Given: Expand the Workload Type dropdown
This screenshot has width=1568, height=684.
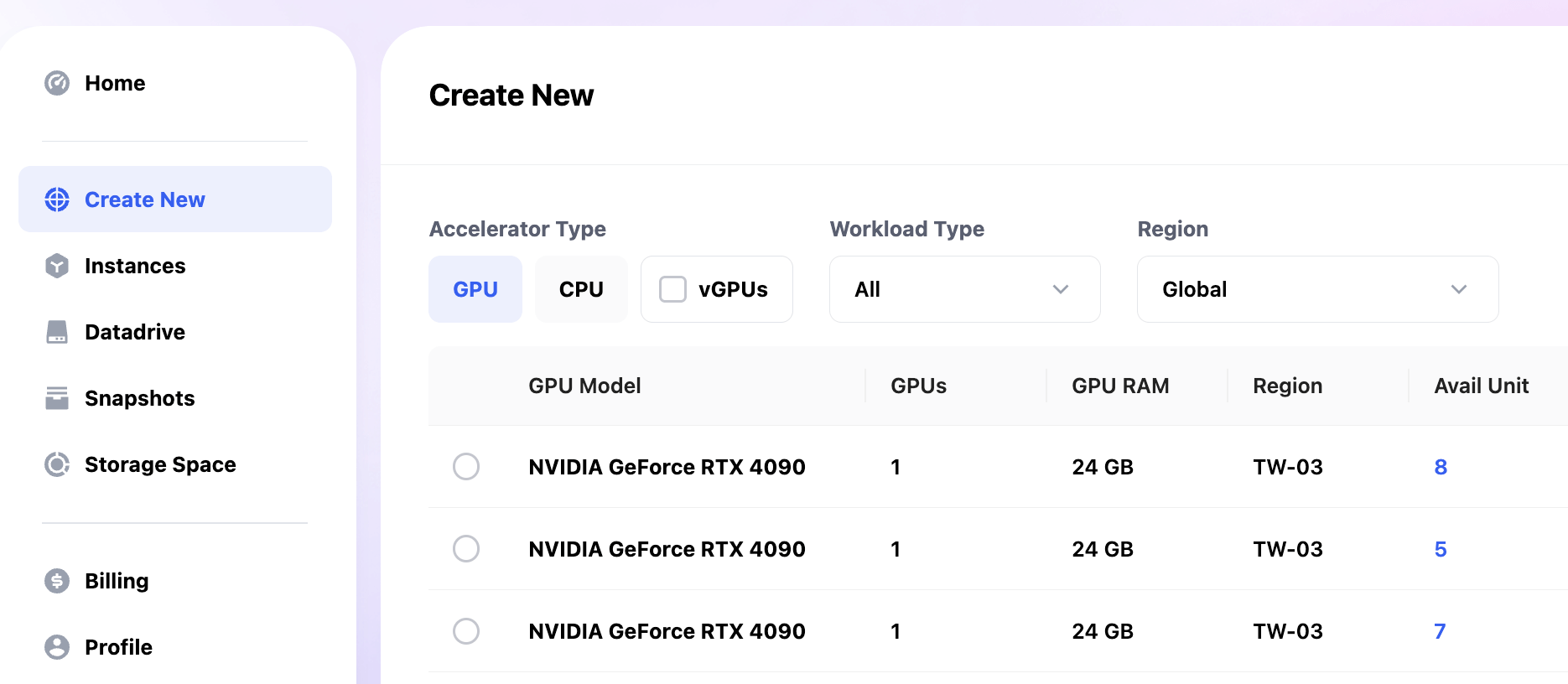Looking at the screenshot, I should point(964,289).
